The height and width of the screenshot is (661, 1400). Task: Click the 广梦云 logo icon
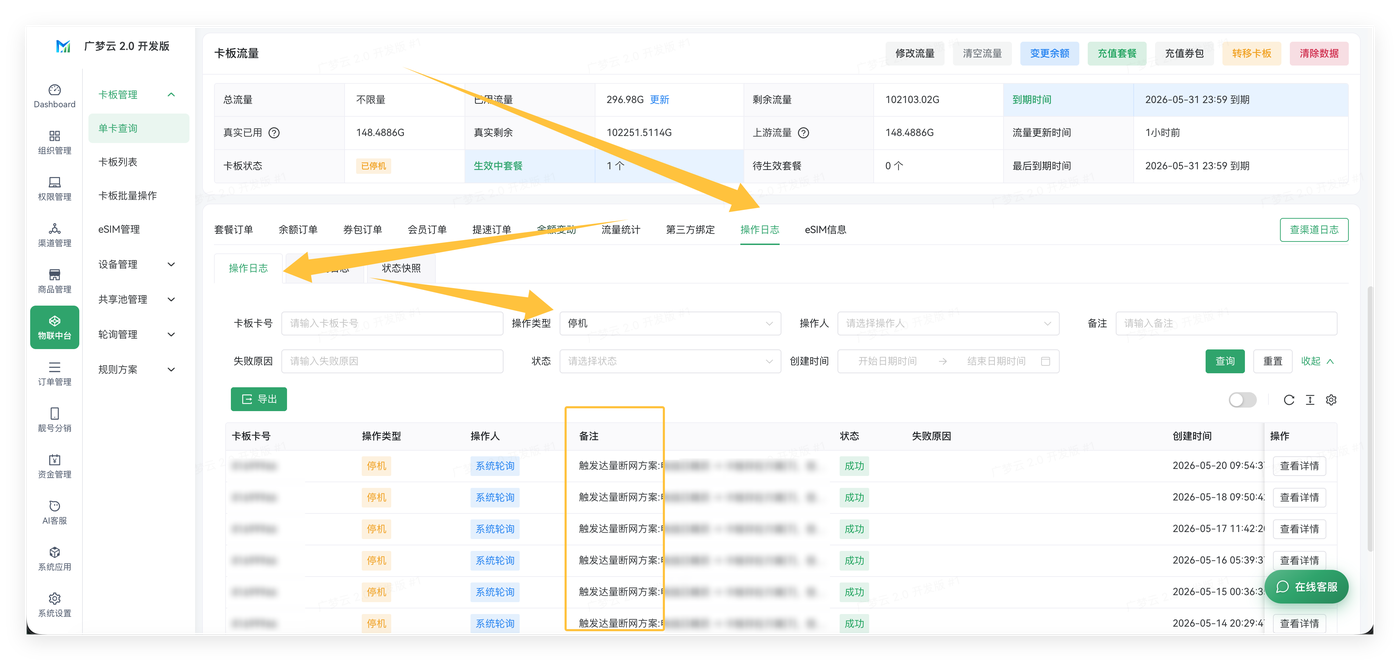[63, 46]
